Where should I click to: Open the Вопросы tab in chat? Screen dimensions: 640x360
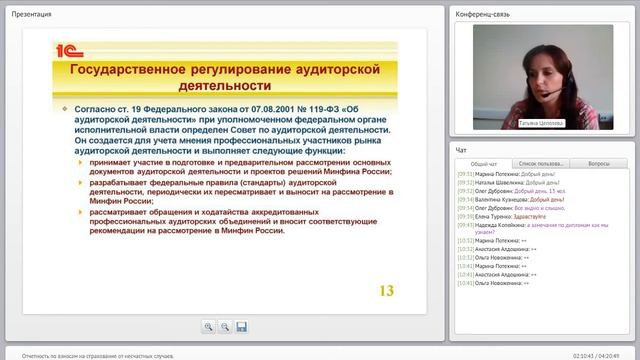click(x=599, y=164)
